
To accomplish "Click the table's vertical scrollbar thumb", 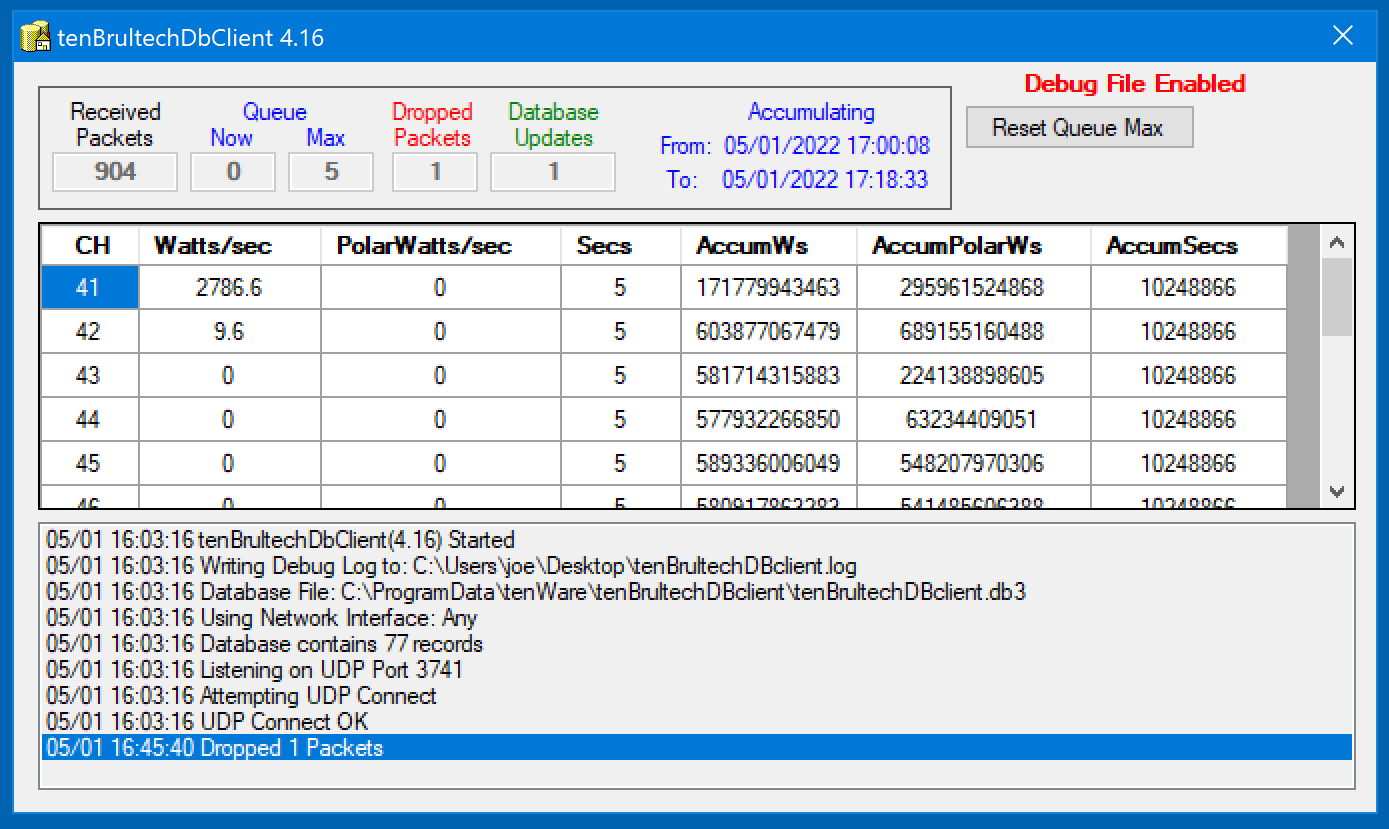I will click(x=1337, y=296).
